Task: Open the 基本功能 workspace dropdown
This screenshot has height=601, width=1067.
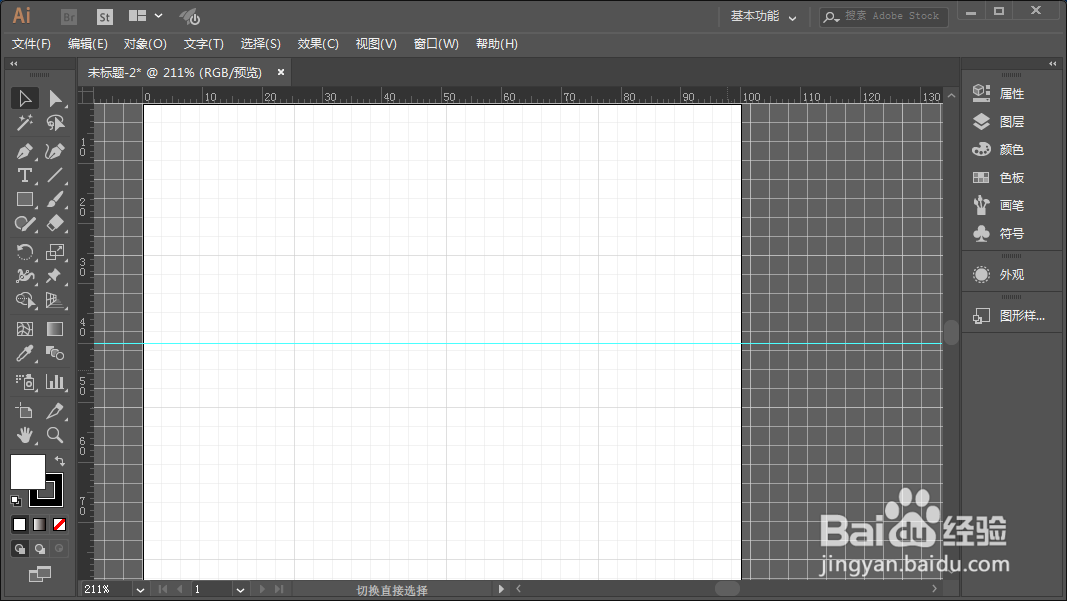Action: 764,16
